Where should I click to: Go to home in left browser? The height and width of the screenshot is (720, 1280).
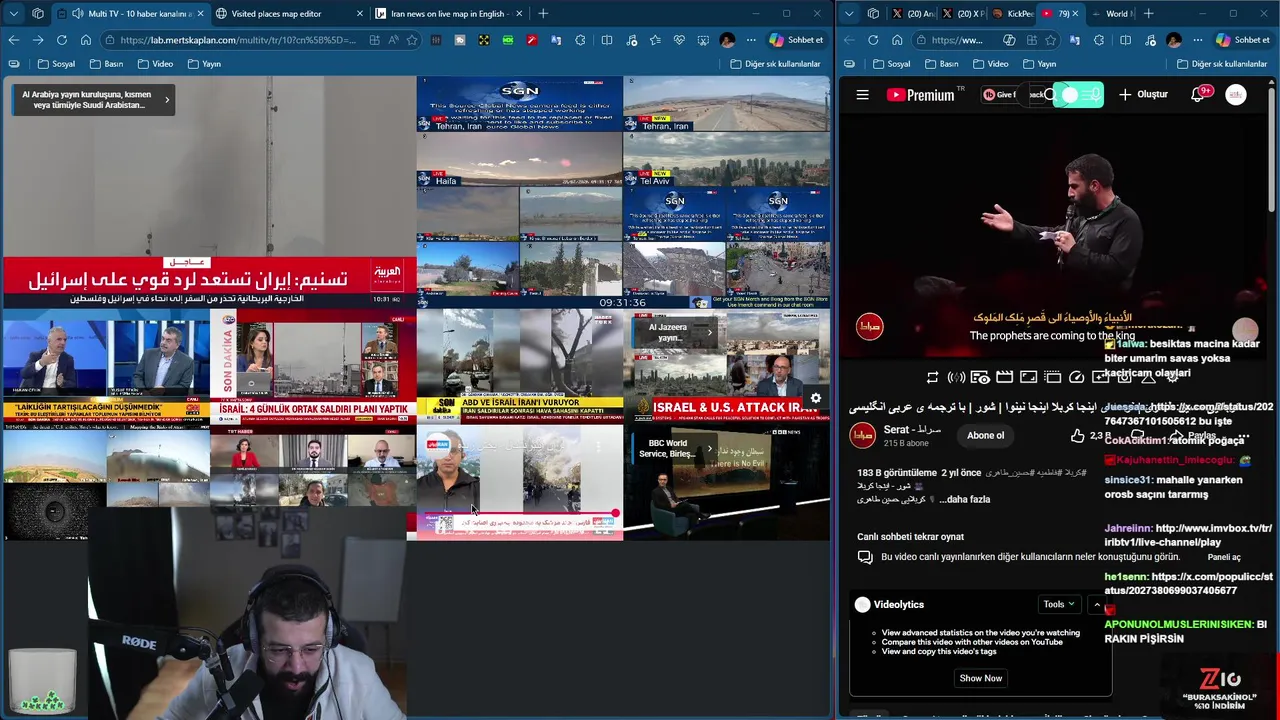[86, 40]
